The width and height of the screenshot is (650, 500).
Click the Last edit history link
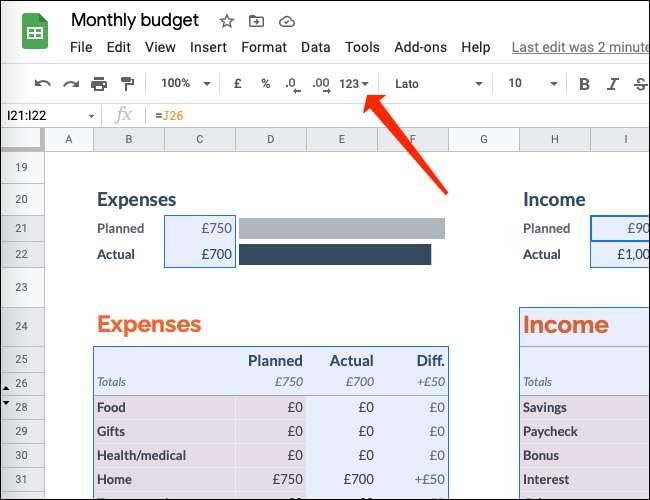point(579,47)
